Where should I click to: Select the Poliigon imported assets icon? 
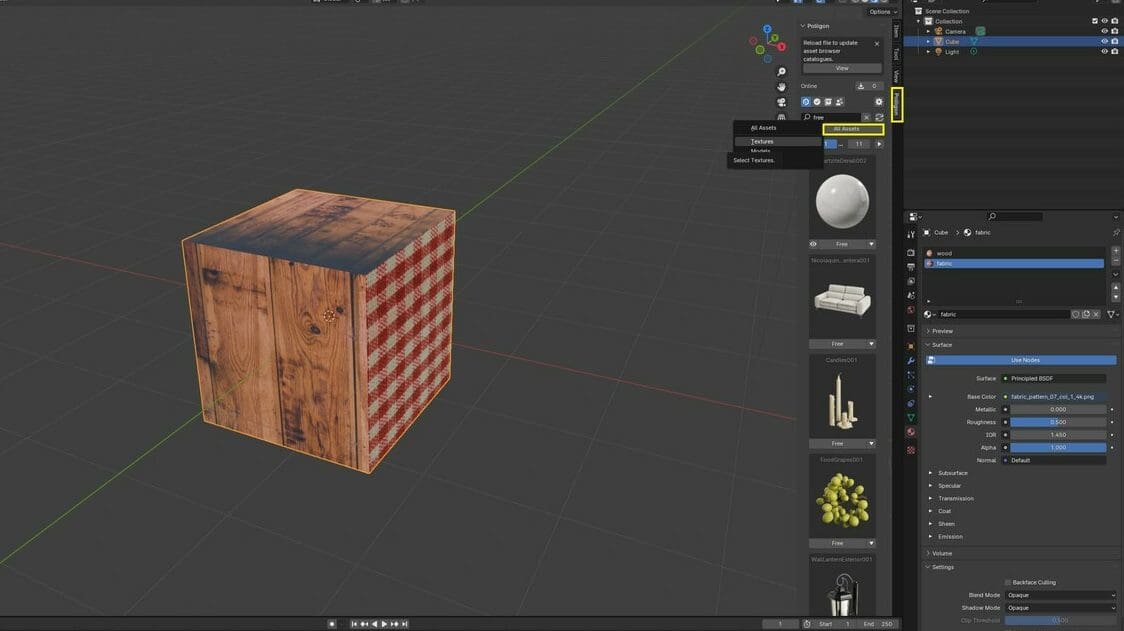(x=828, y=102)
